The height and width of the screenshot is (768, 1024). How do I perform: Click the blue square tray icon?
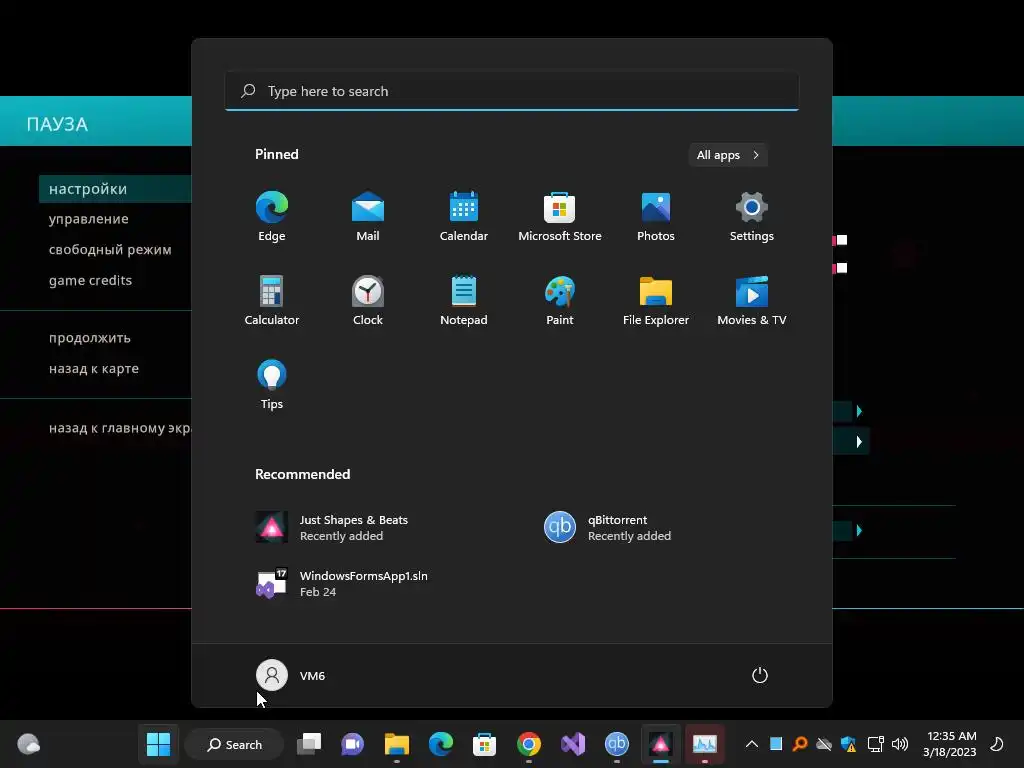[x=776, y=744]
